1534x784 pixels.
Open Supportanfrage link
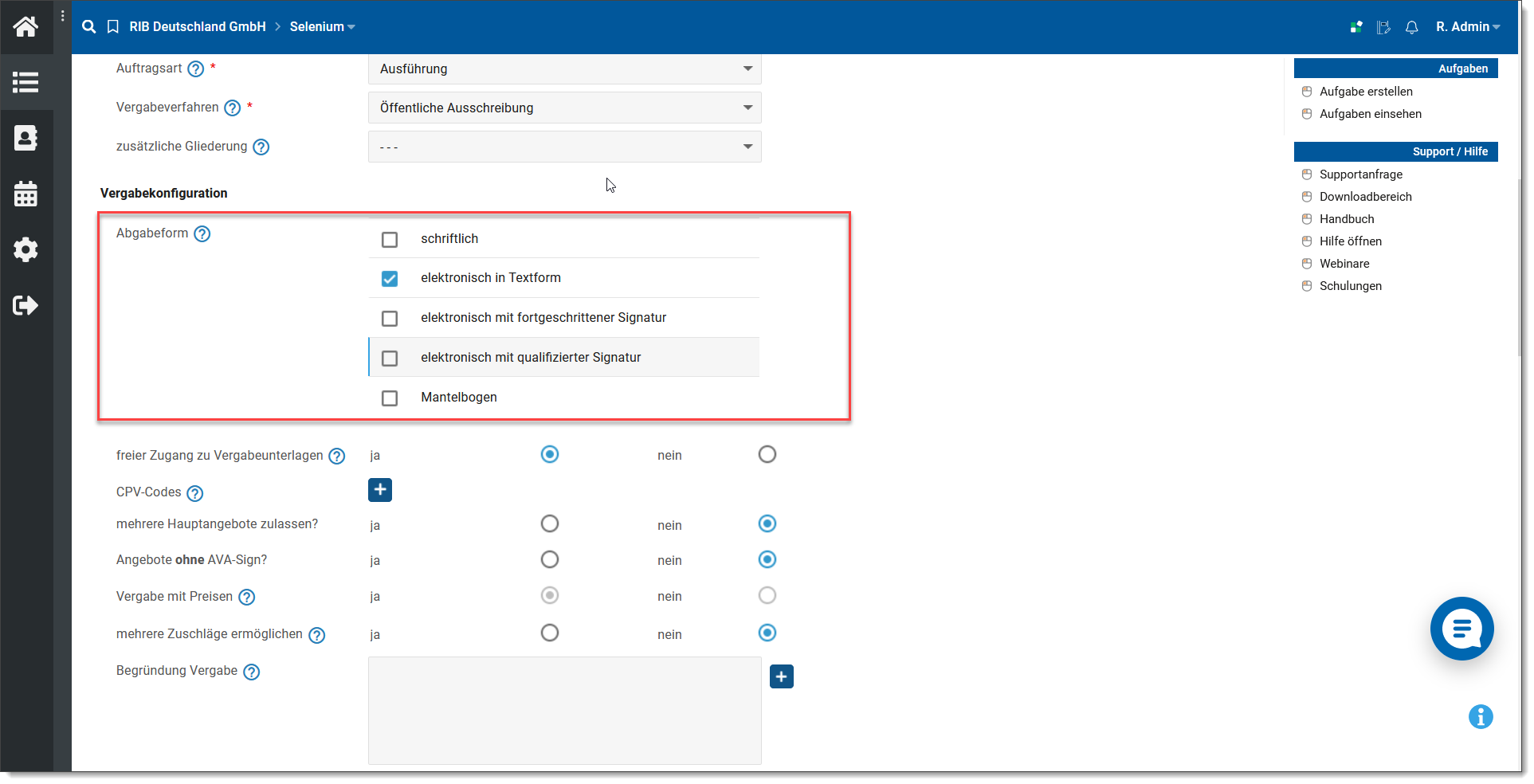1361,174
